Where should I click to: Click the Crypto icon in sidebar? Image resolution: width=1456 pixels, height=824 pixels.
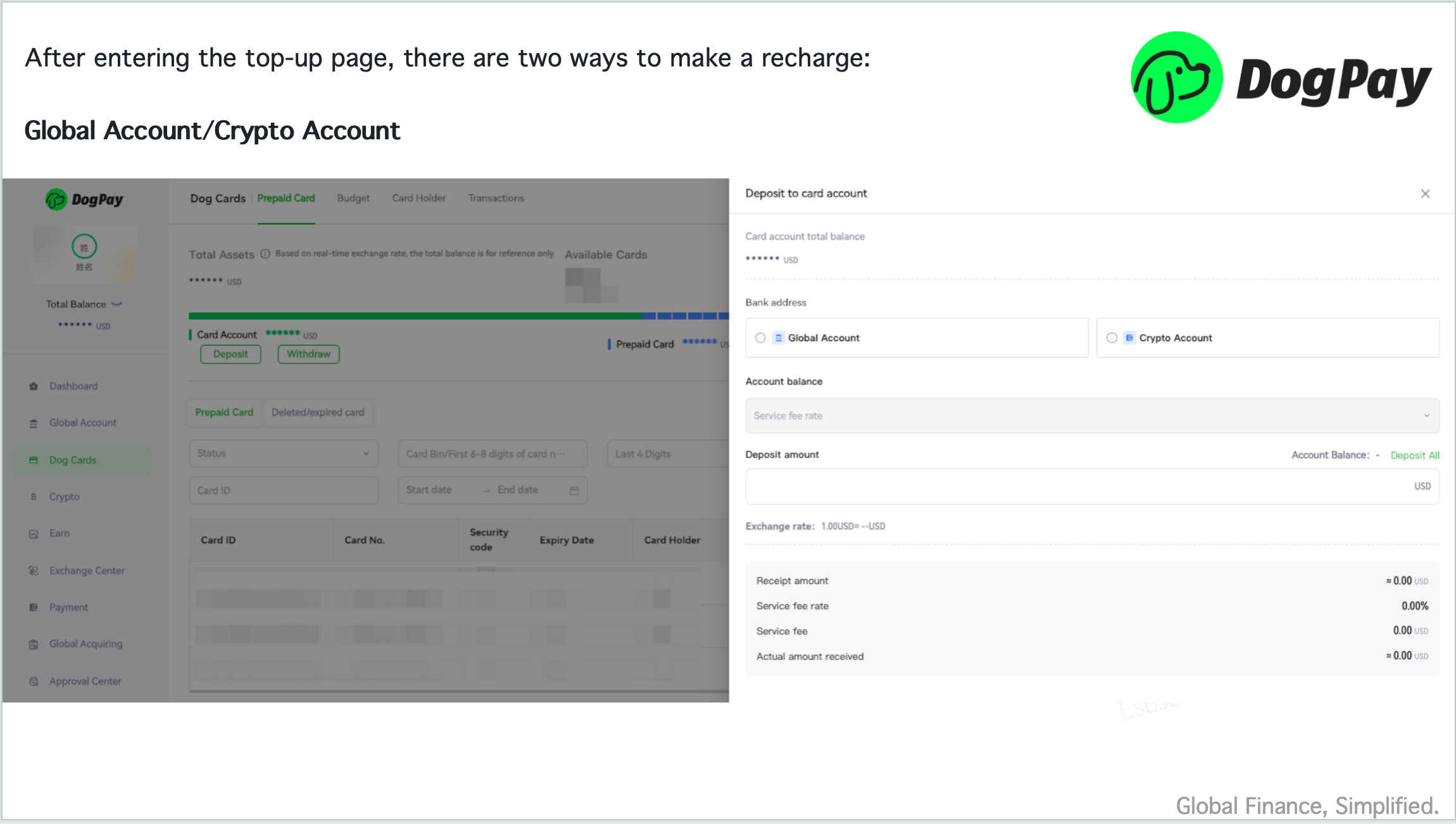tap(34, 497)
